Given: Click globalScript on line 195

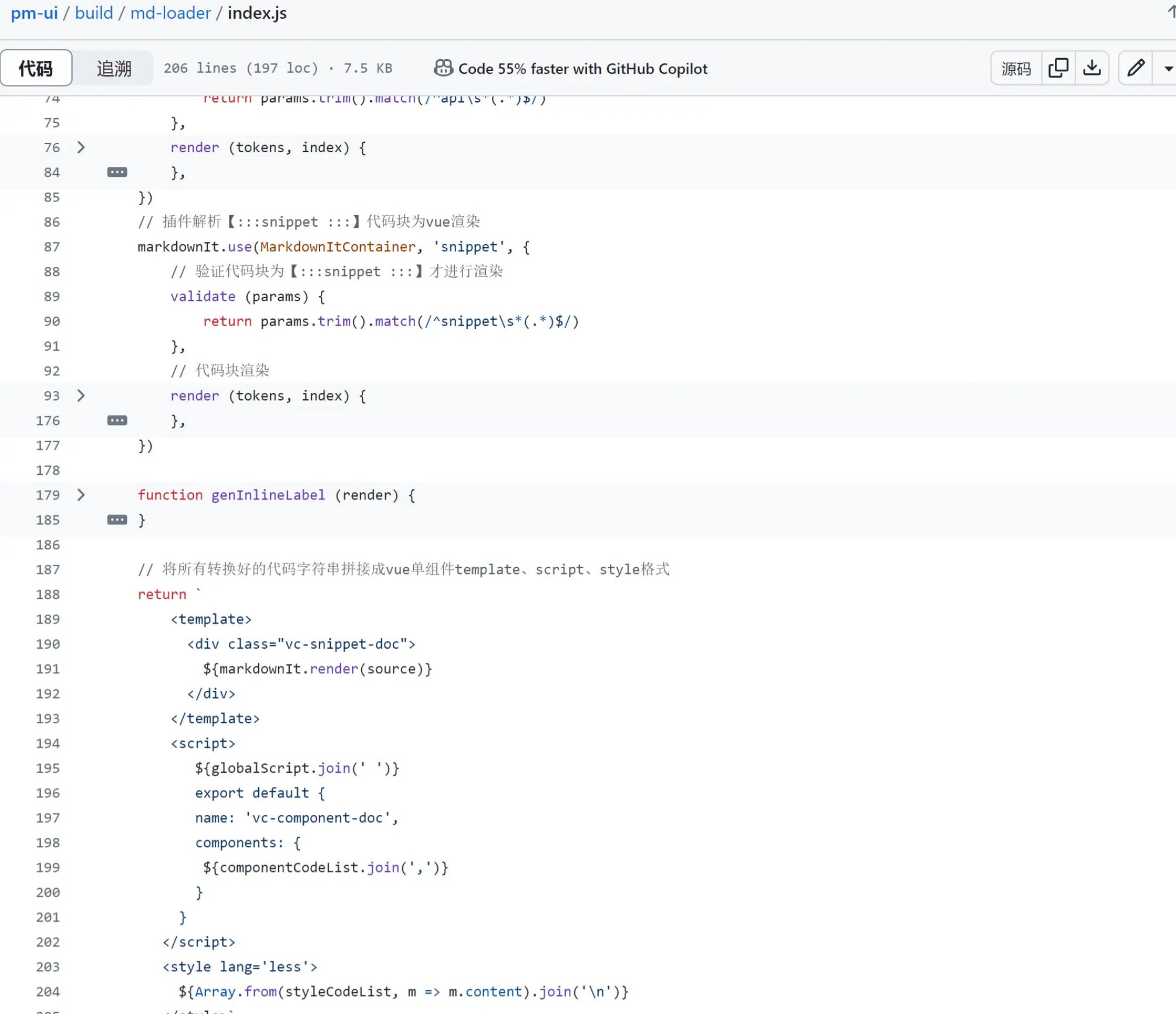Looking at the screenshot, I should (260, 768).
